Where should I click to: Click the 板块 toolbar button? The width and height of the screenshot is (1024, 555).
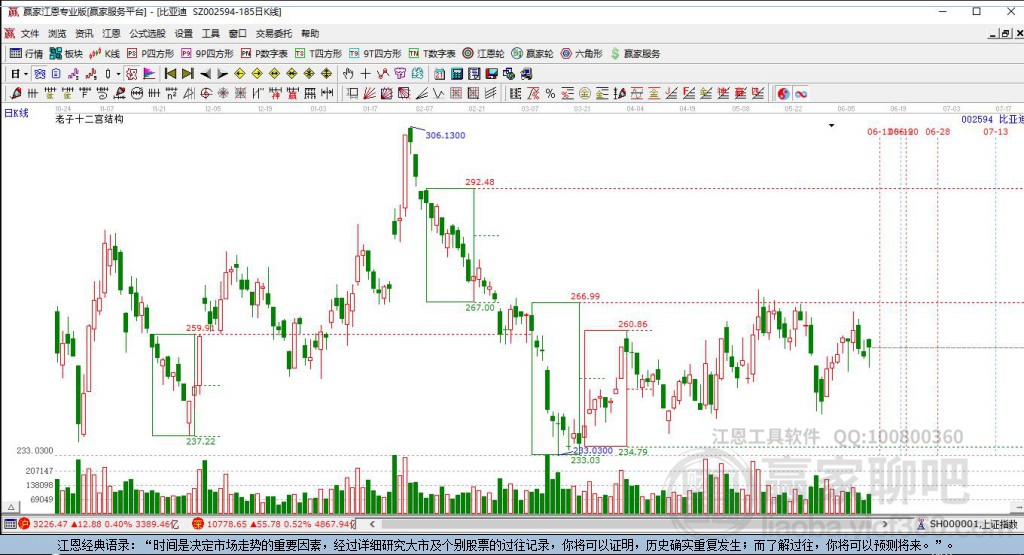(x=66, y=54)
